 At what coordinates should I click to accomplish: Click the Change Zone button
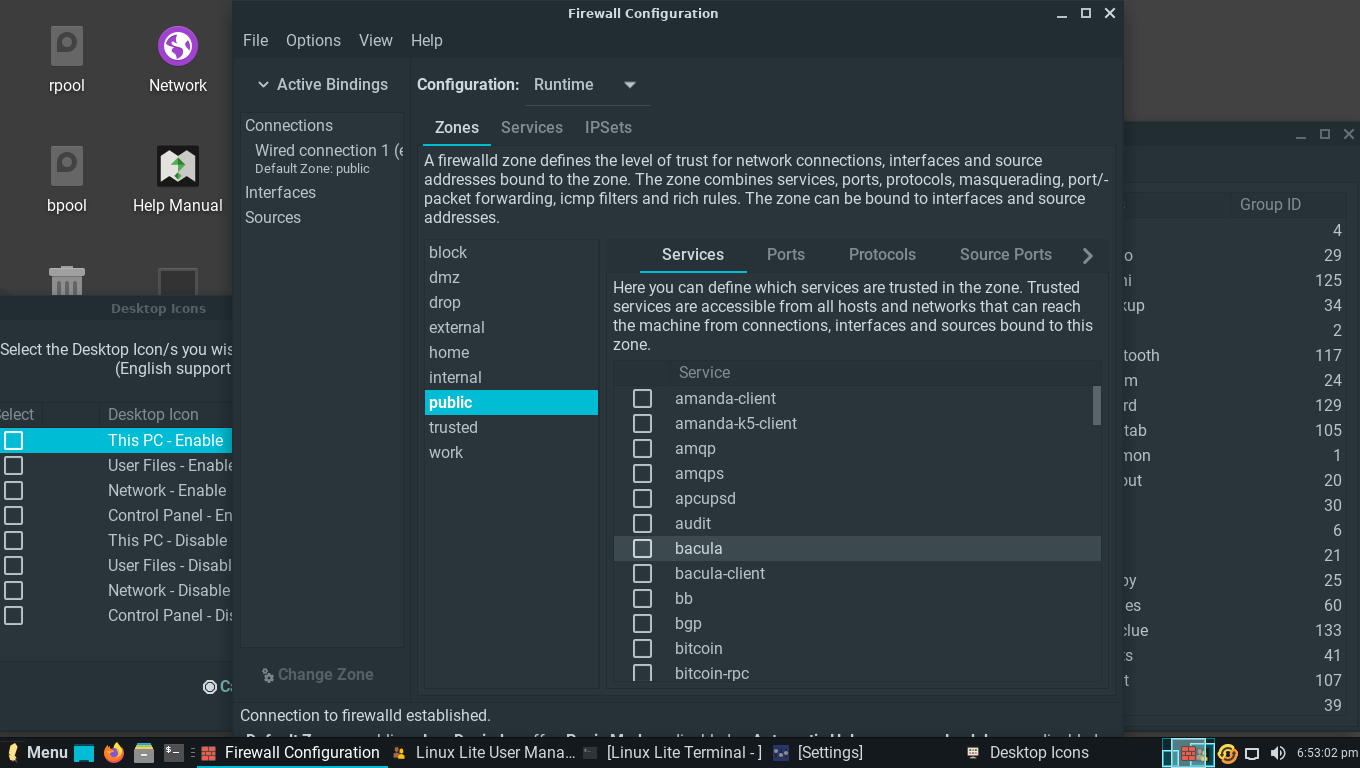317,674
